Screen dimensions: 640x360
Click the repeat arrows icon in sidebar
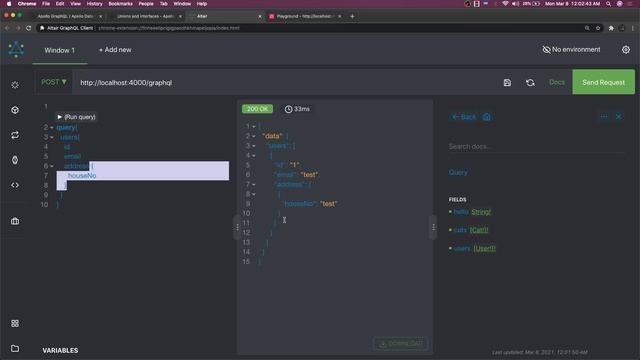point(15,135)
